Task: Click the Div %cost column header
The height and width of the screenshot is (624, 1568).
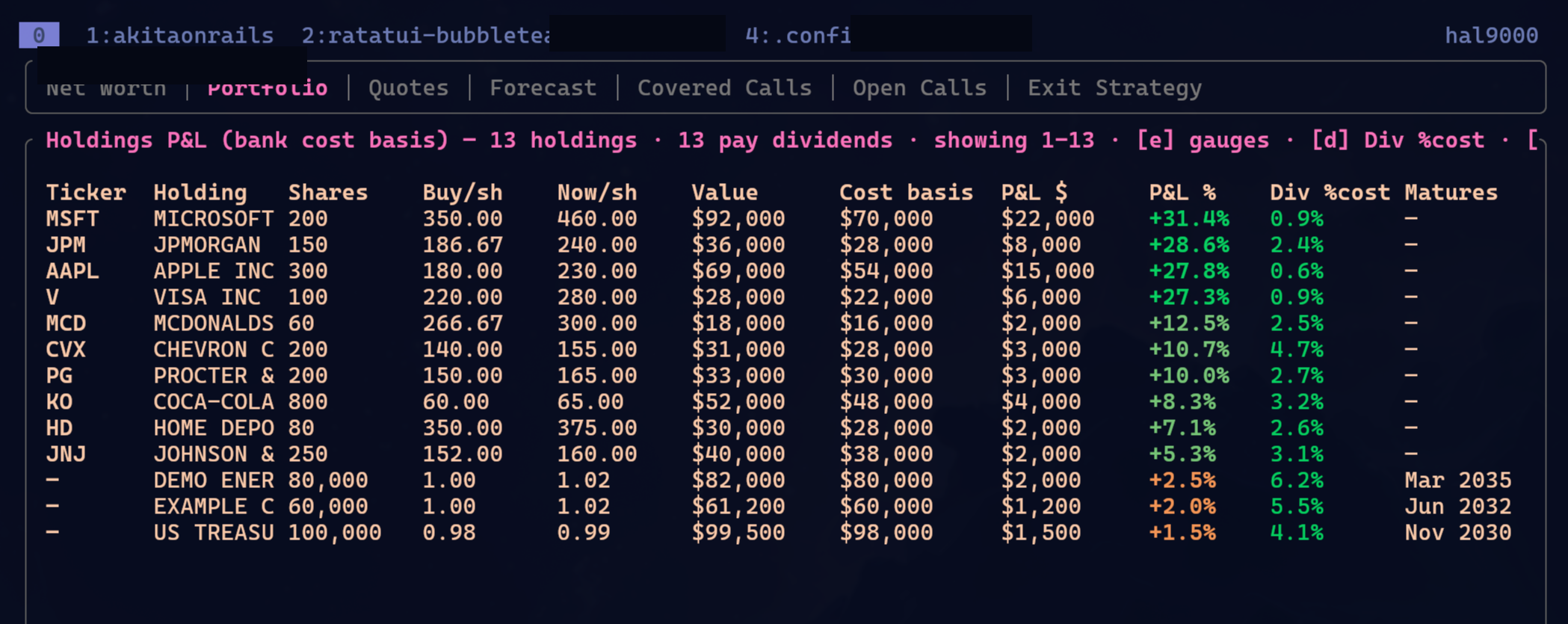Action: 1330,193
